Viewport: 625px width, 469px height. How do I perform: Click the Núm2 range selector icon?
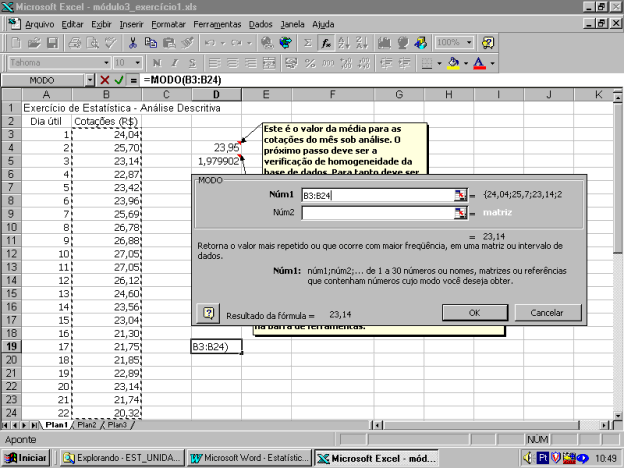click(459, 213)
